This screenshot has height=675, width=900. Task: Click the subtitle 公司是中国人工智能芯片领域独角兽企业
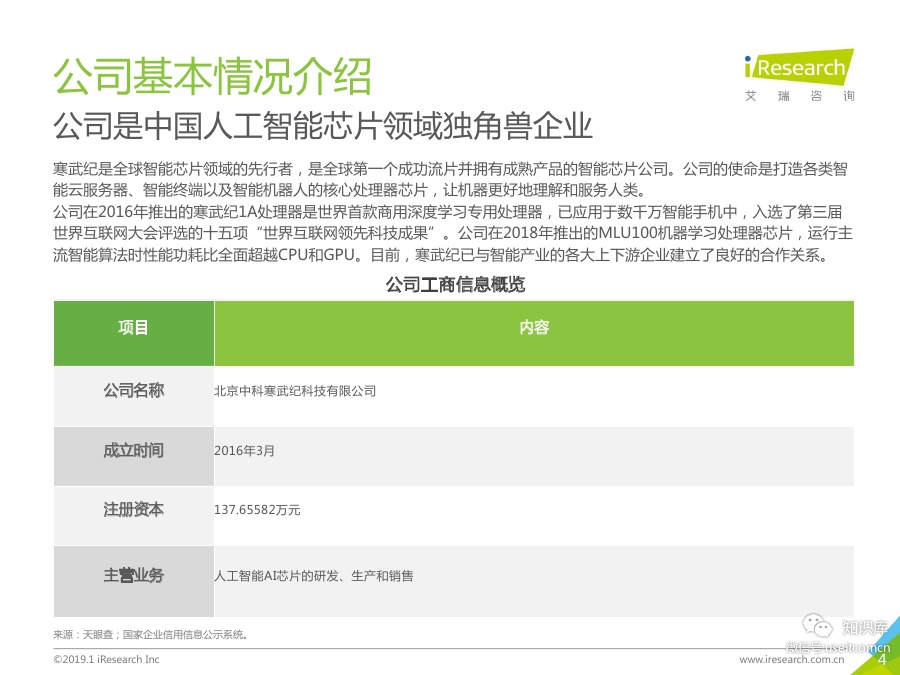[x=323, y=126]
